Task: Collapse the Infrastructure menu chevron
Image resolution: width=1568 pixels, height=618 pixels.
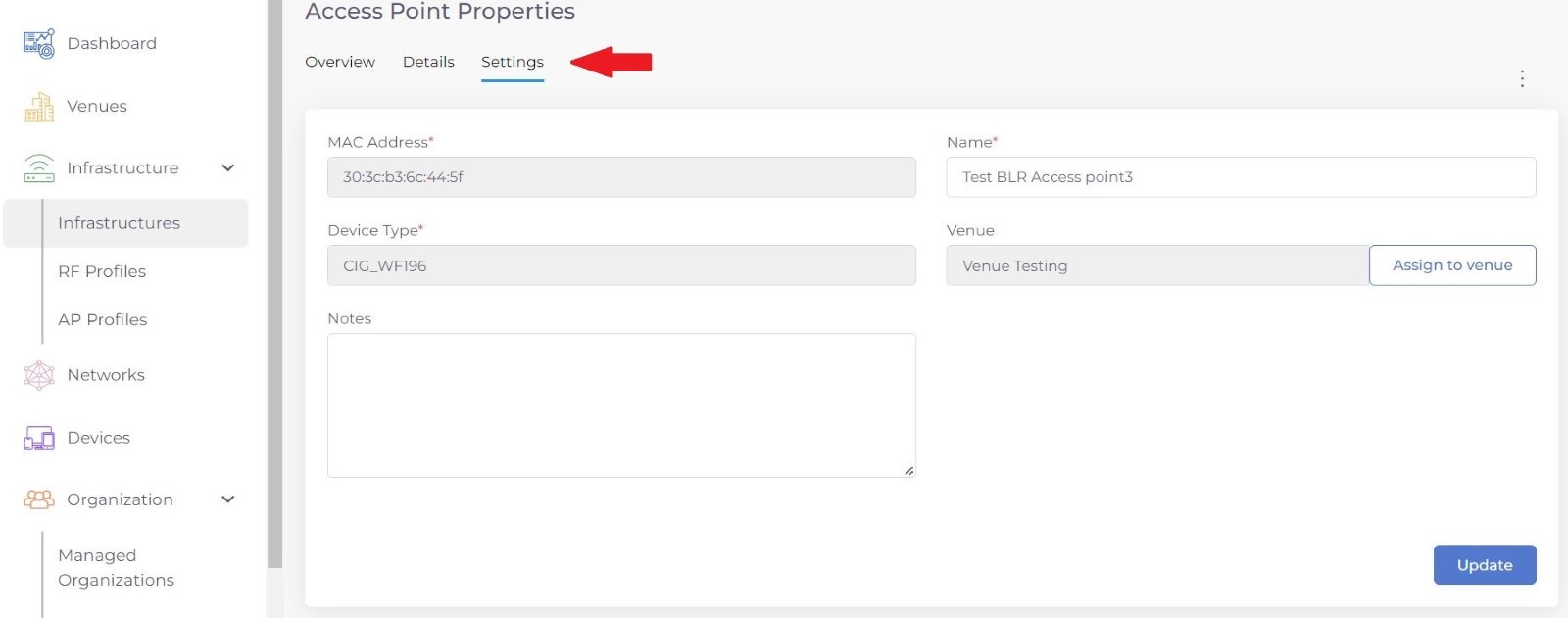Action: [x=228, y=168]
